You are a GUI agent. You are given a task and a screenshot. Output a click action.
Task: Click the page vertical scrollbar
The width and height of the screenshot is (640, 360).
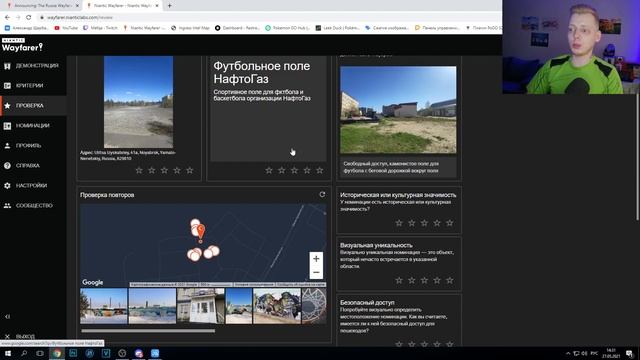tap(637, 157)
